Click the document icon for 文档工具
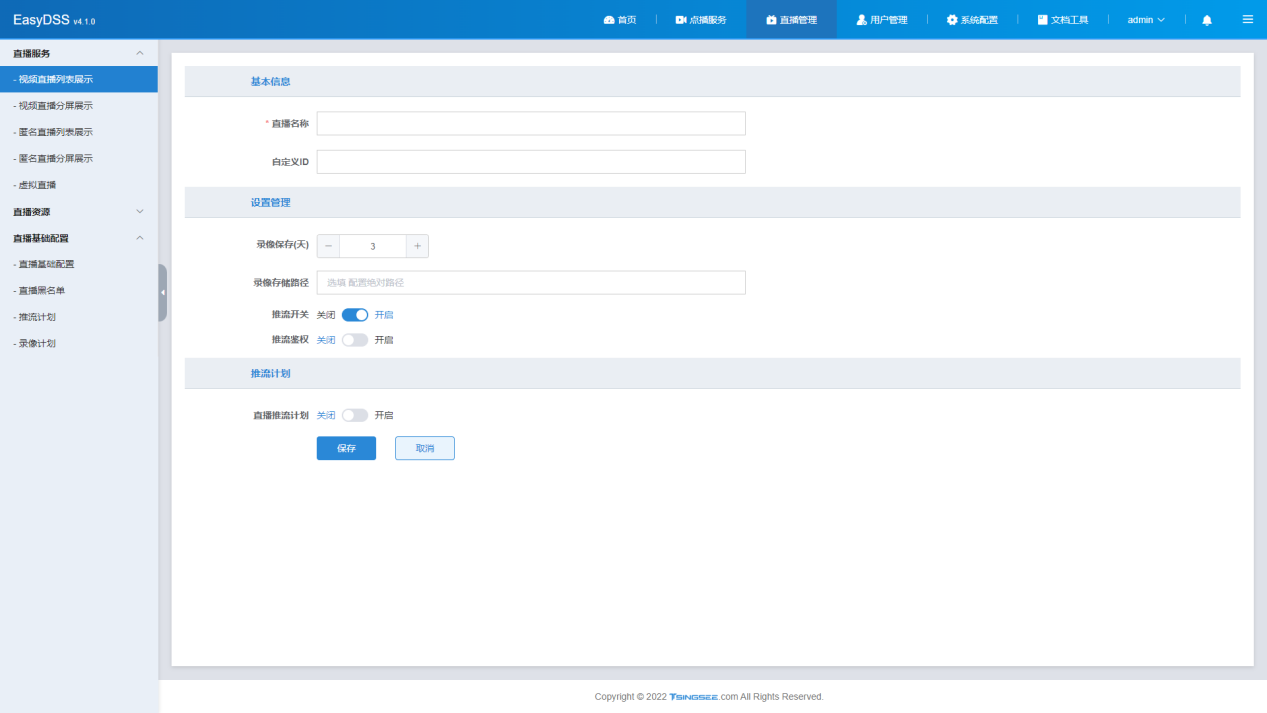This screenshot has width=1267, height=713. (x=1042, y=20)
